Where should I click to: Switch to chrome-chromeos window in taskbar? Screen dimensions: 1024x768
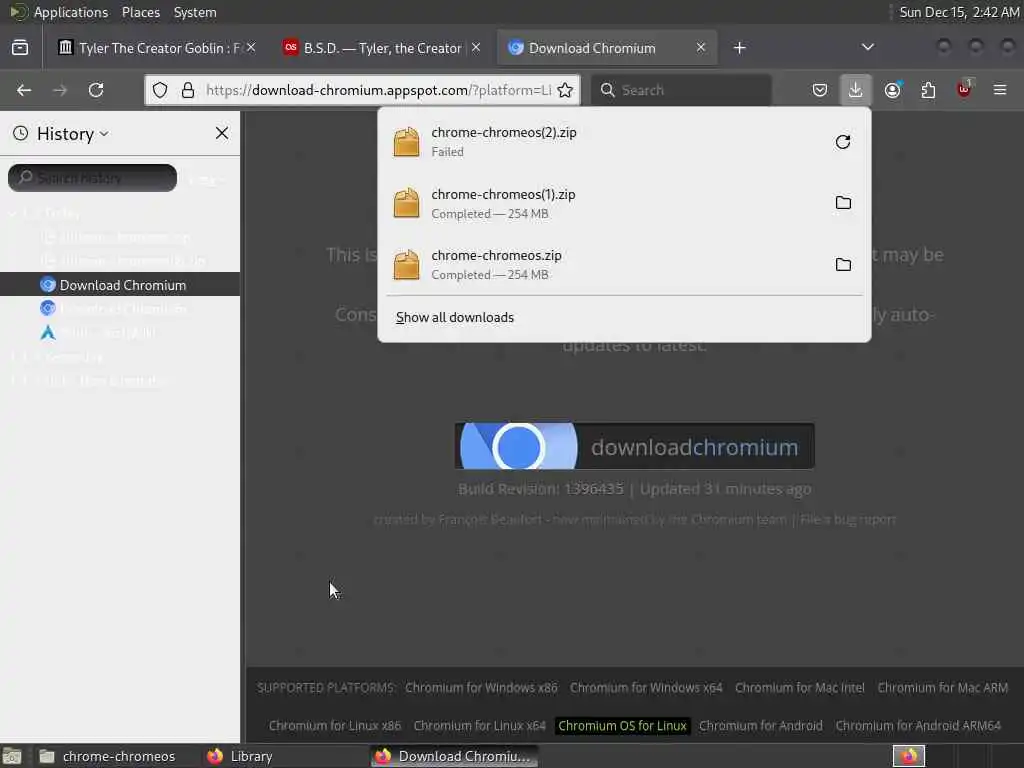coord(108,756)
